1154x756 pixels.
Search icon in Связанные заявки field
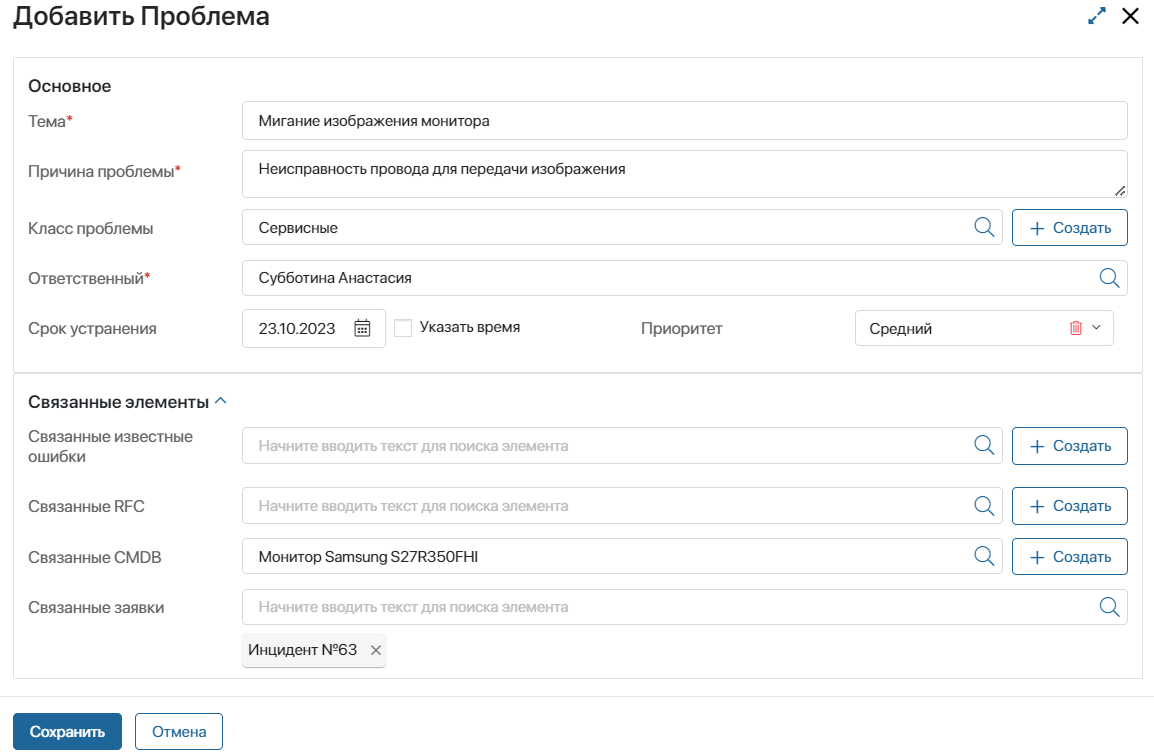tap(1109, 607)
